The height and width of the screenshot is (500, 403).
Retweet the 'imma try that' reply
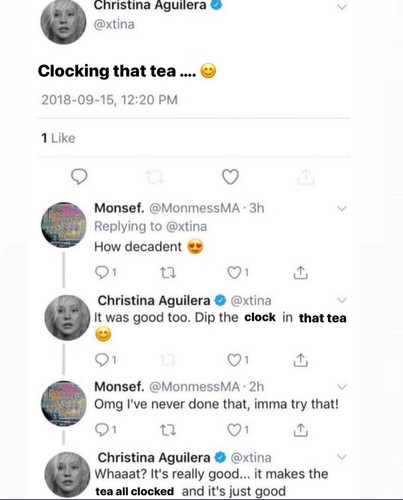pyautogui.click(x=168, y=430)
